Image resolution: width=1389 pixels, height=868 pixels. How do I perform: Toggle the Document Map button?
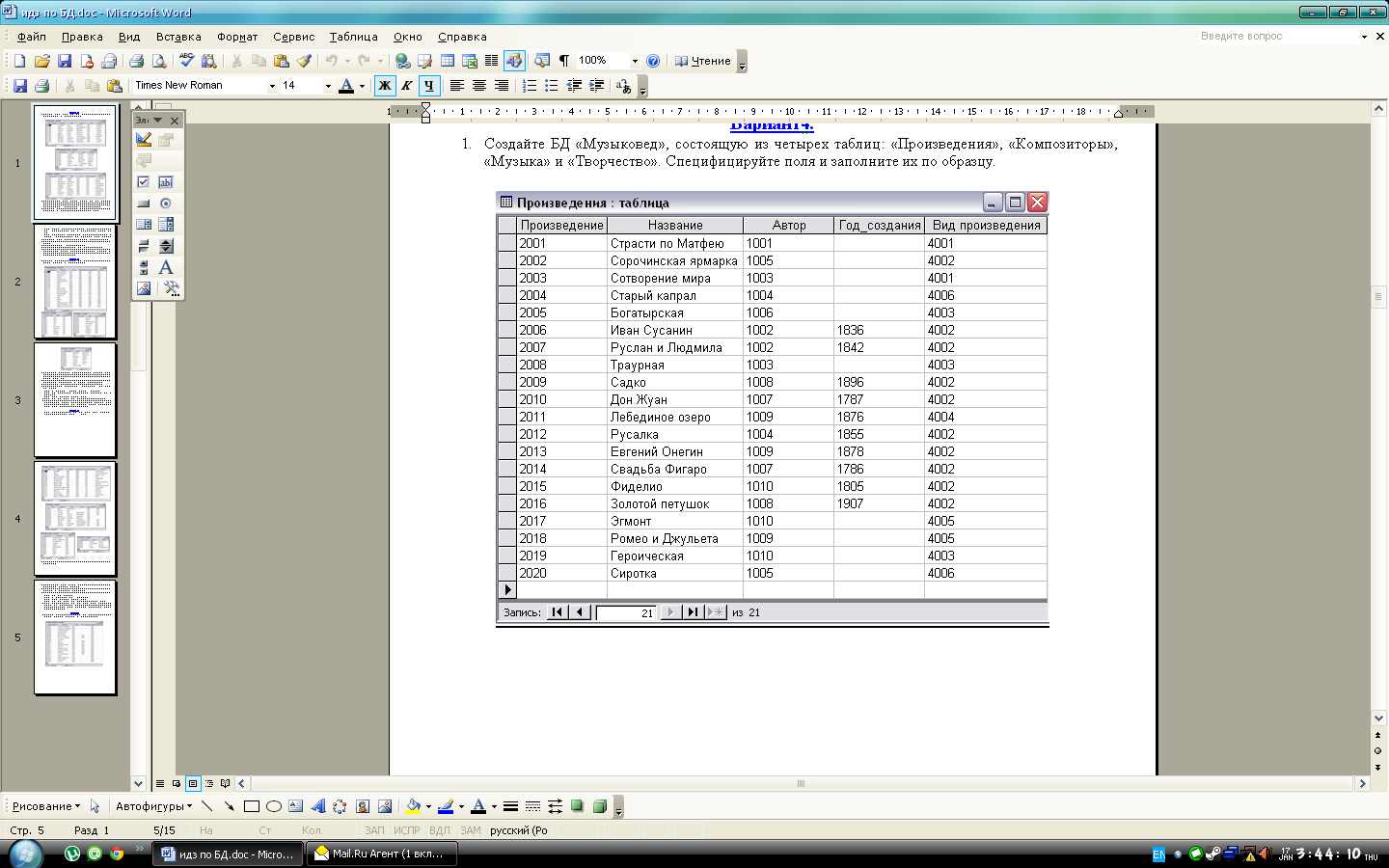coord(542,61)
